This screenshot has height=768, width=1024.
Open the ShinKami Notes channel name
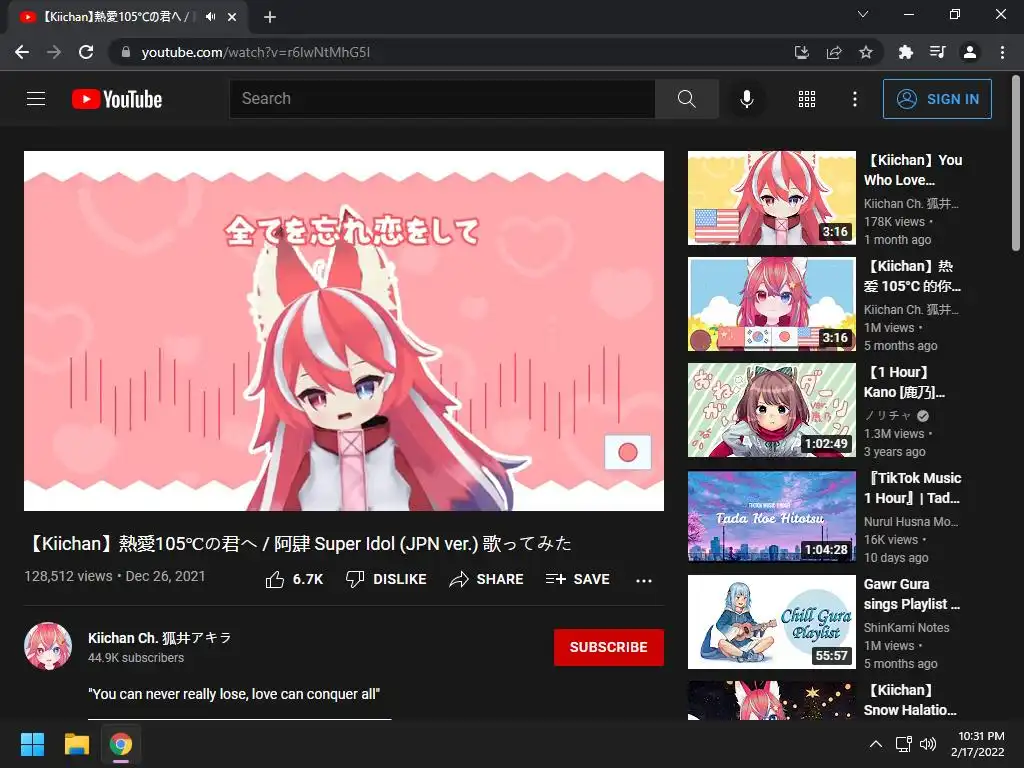pyautogui.click(x=906, y=628)
